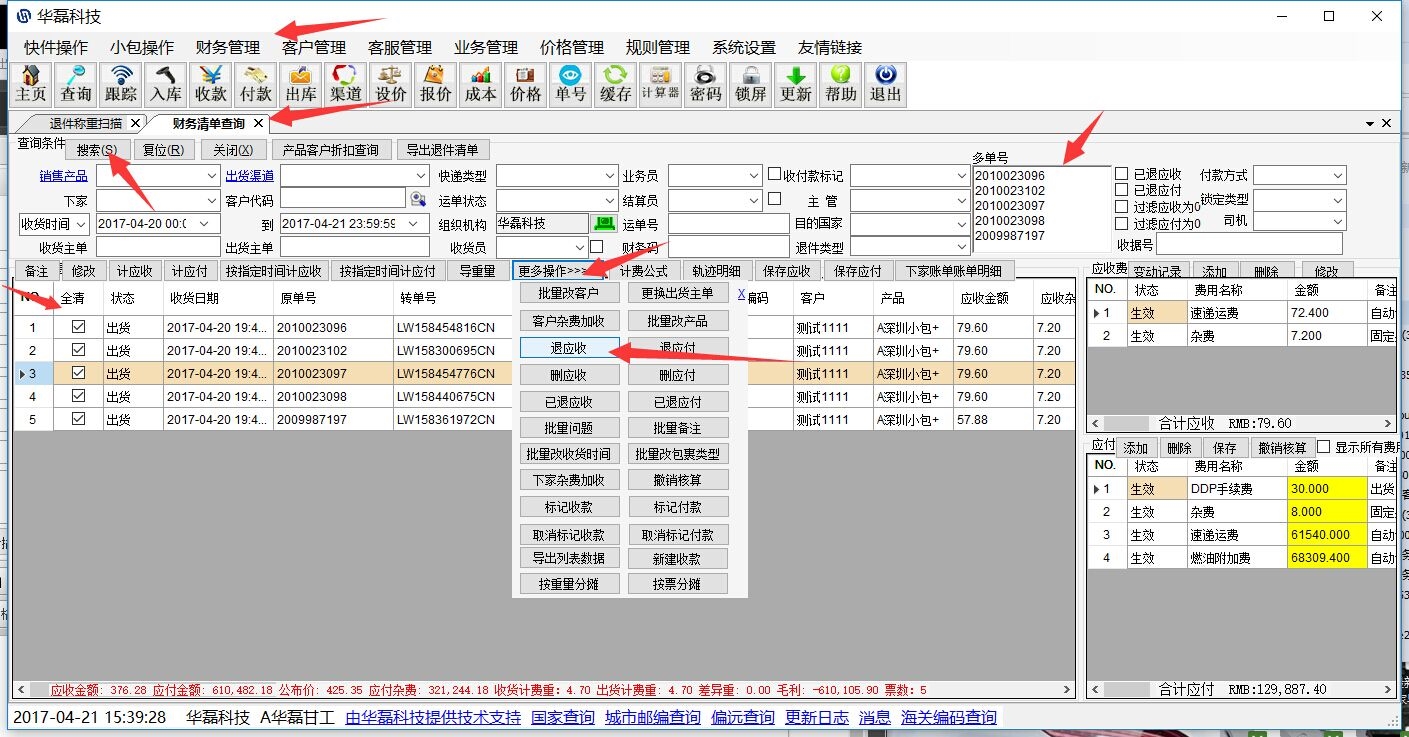Expand the 销售产品 dropdown

(211, 176)
